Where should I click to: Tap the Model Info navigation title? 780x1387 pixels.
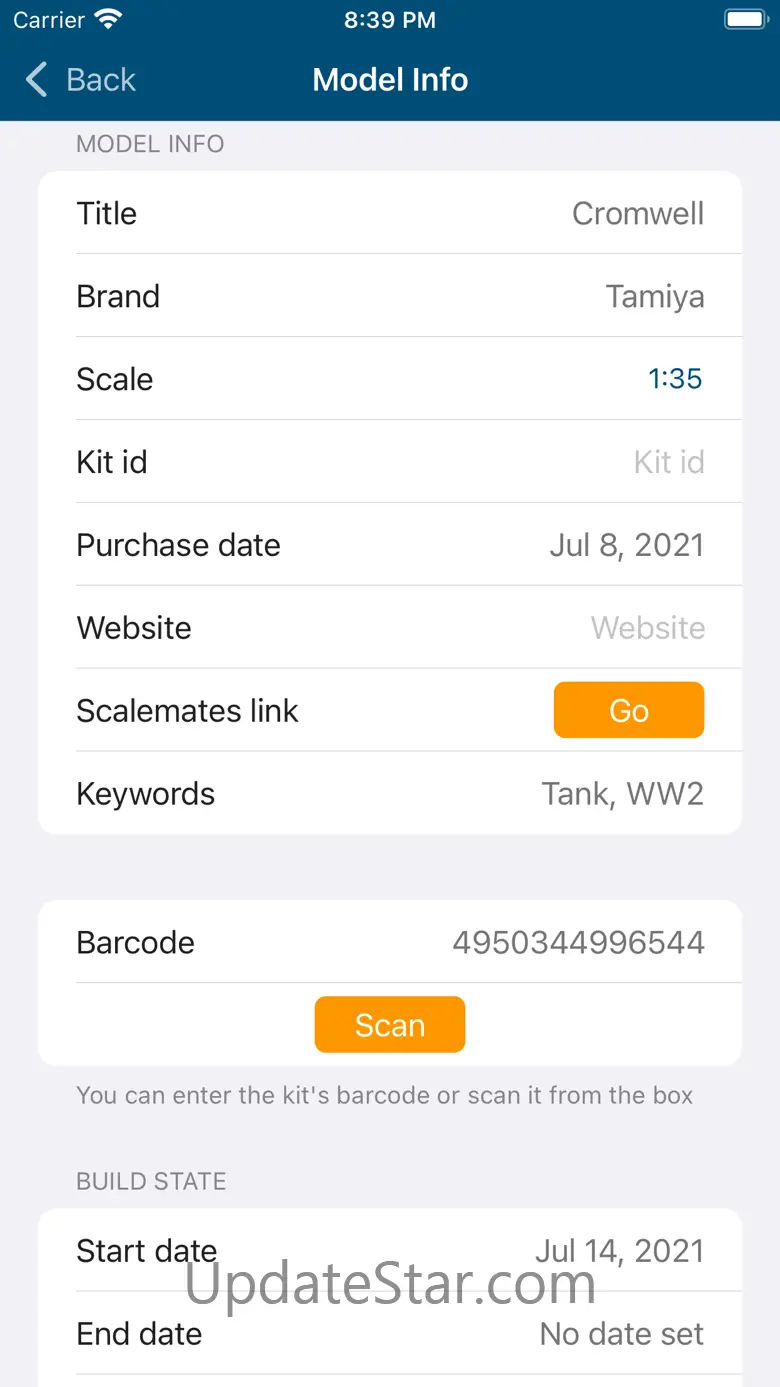[390, 80]
